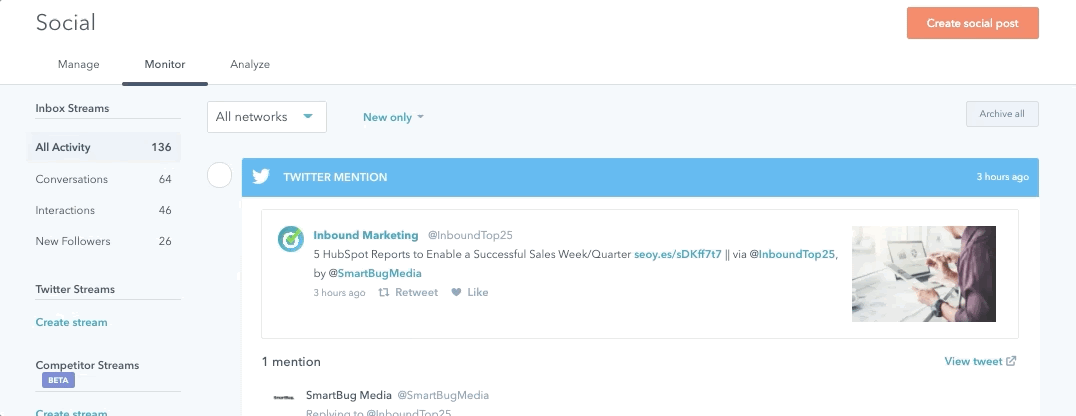This screenshot has width=1076, height=416.
Task: Click the Inbox Streams section heading
Action: pos(72,108)
